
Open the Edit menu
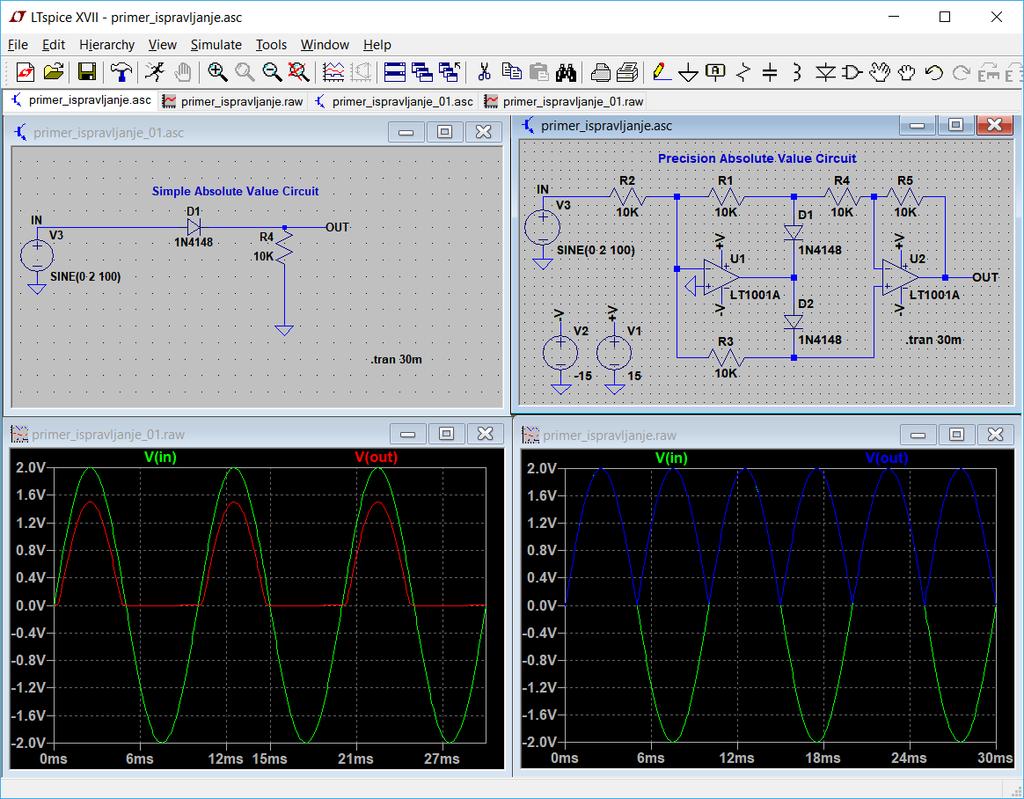click(x=54, y=44)
